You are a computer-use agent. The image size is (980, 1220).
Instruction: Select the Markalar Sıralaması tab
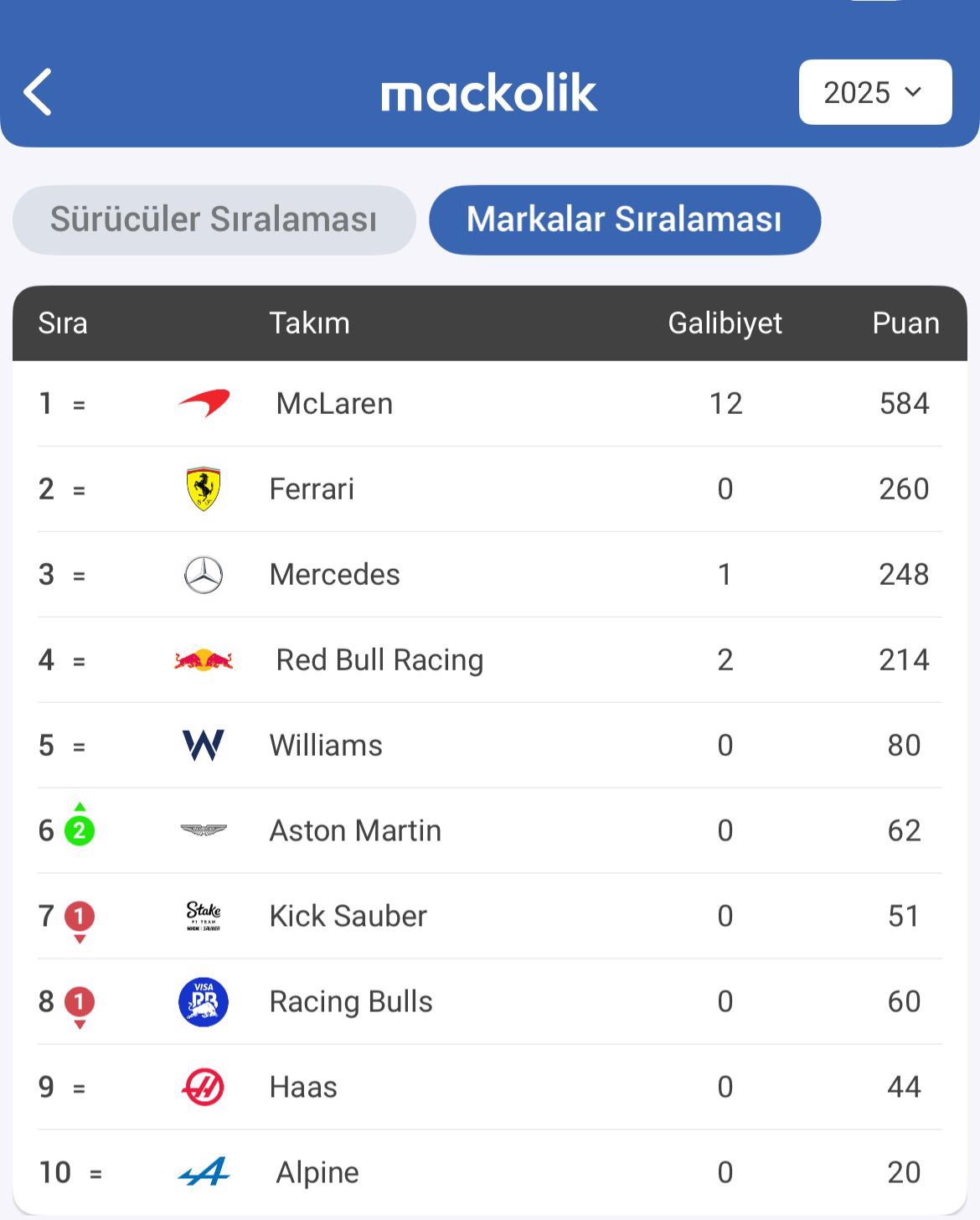[625, 220]
